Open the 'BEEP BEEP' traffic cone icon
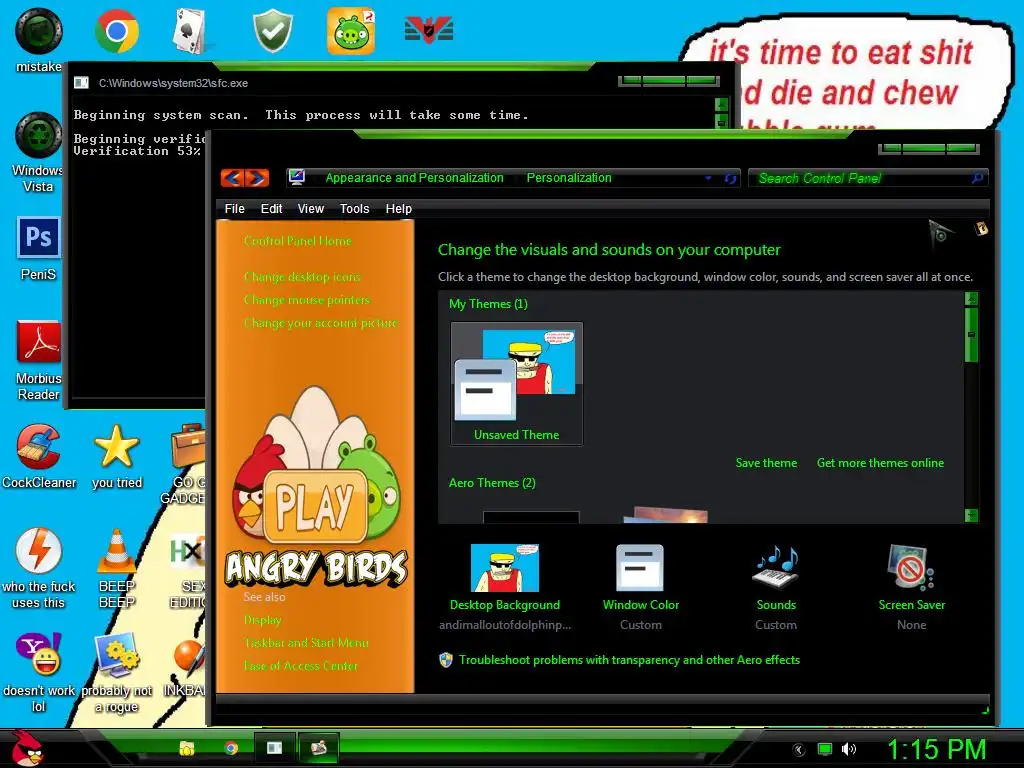The image size is (1024, 768). (x=117, y=569)
